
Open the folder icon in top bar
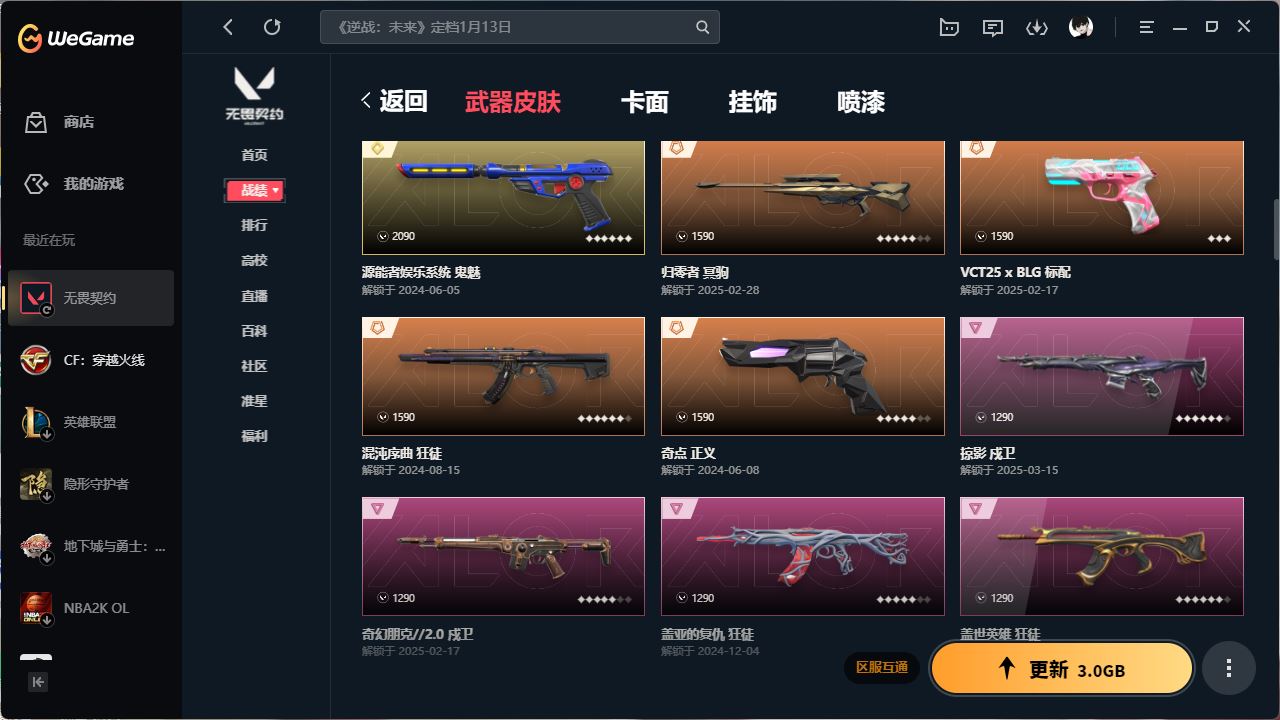(x=949, y=27)
